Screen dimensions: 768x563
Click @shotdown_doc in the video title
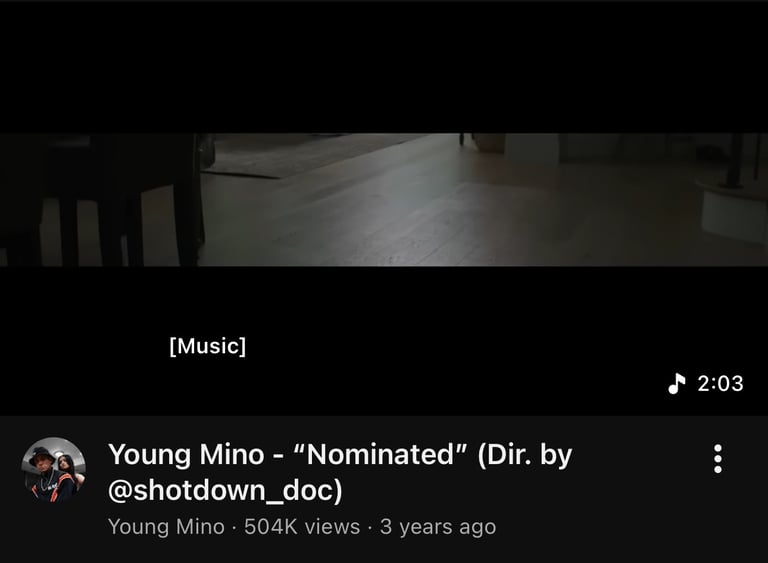tap(225, 490)
